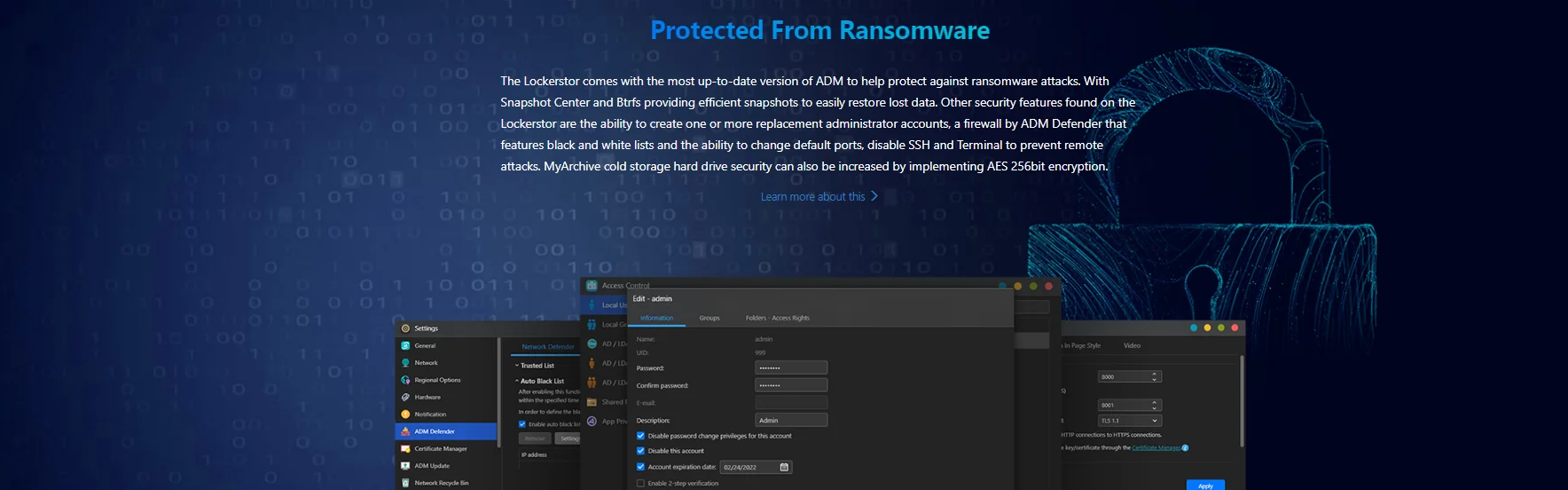Toggle 'Enable auto black list' checkbox
The height and width of the screenshot is (490, 1568).
point(522,424)
